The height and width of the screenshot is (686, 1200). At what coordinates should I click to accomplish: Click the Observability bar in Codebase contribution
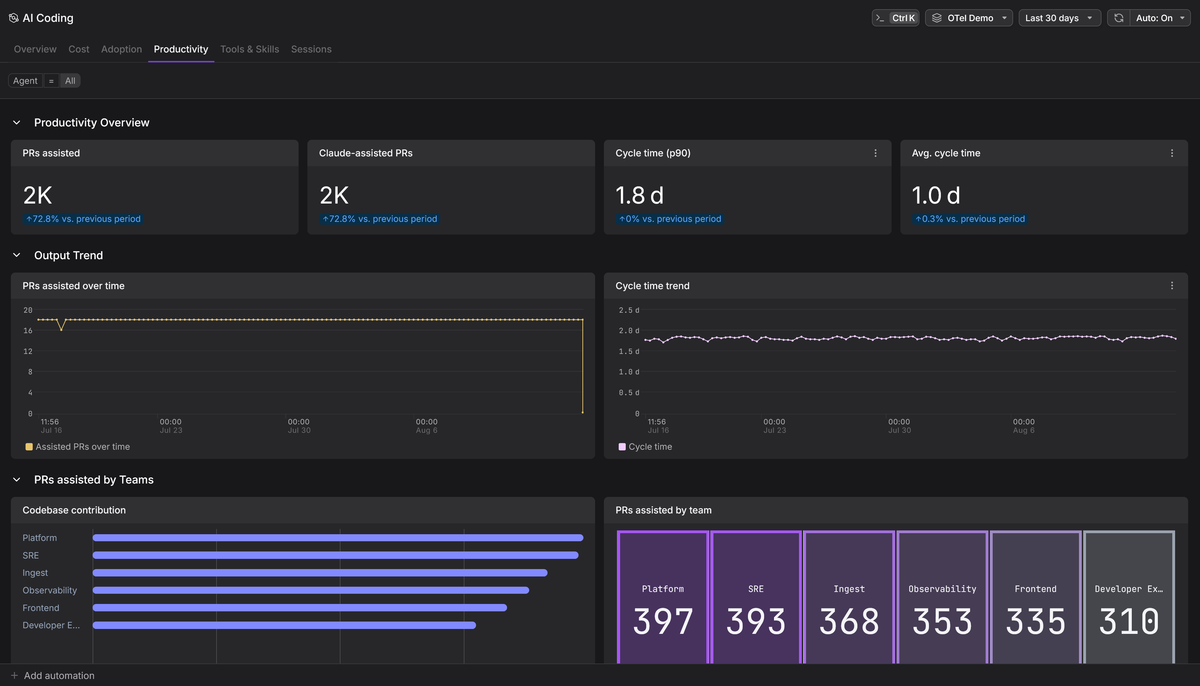coord(311,590)
